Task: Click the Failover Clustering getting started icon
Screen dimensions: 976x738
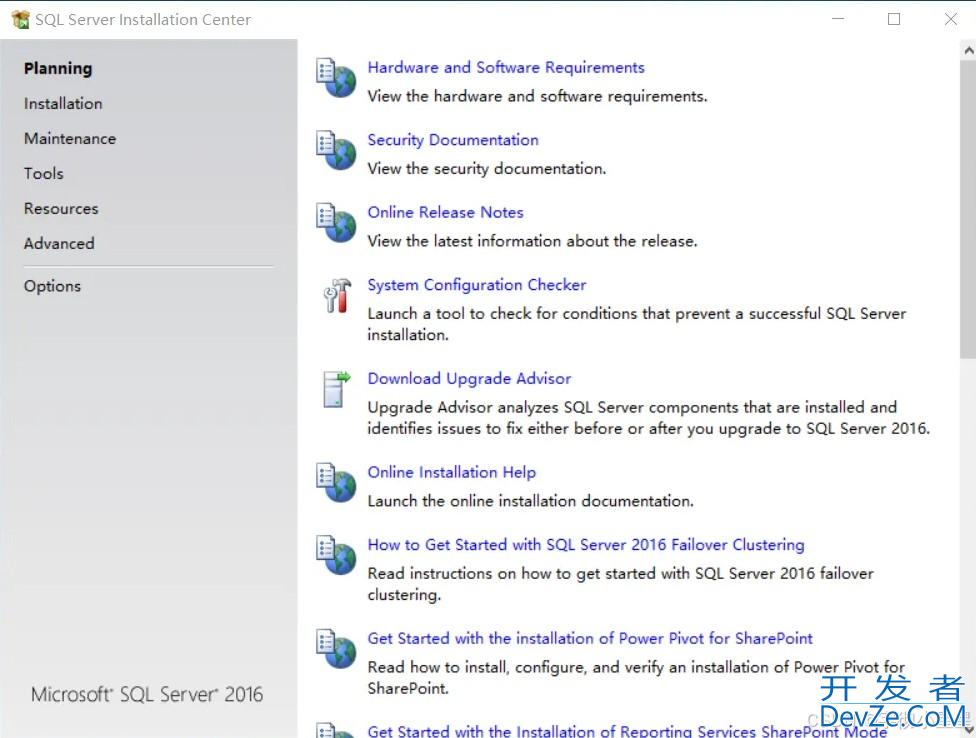Action: tap(336, 554)
